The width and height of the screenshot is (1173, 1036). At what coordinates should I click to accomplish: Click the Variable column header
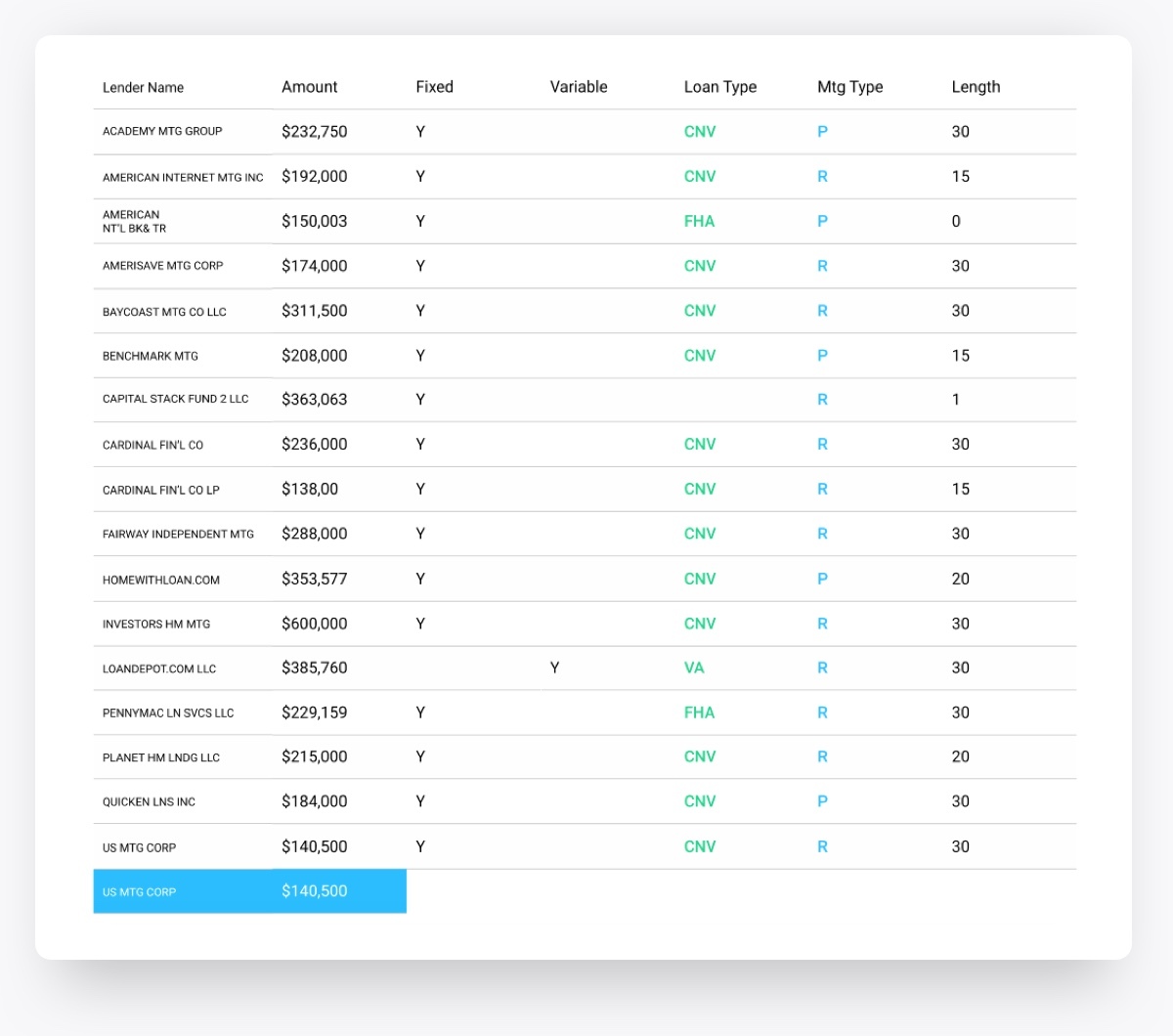[x=578, y=87]
